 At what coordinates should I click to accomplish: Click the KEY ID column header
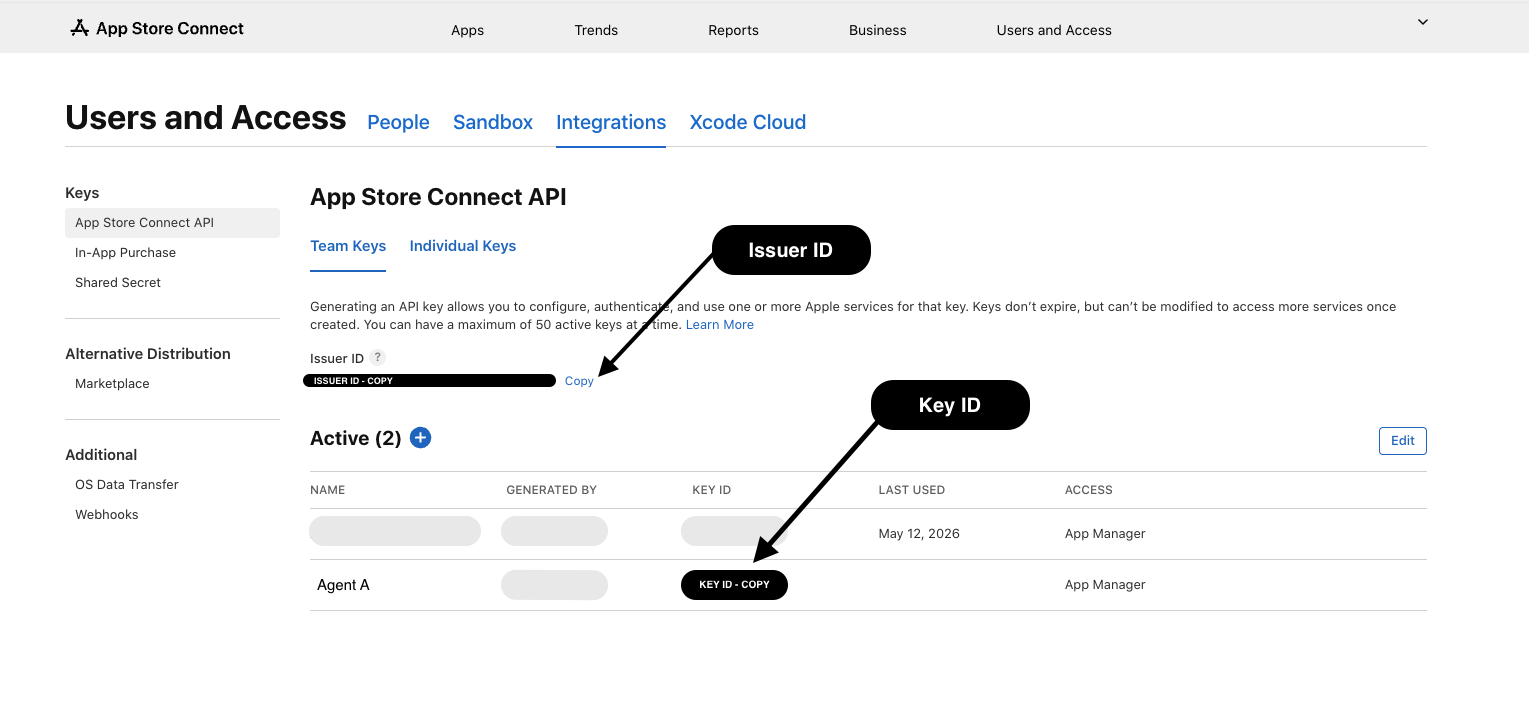[712, 490]
